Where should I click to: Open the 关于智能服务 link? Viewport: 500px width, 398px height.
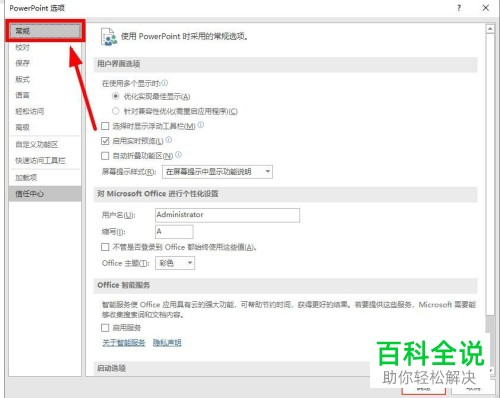click(124, 343)
